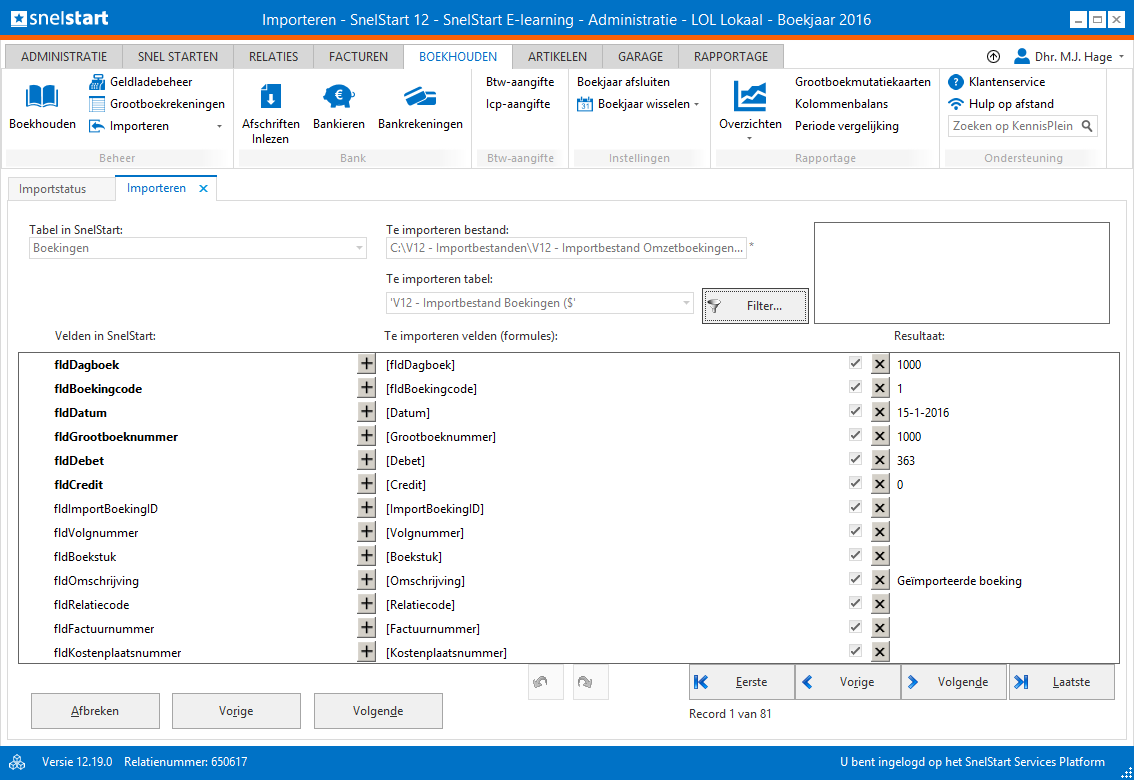Viewport: 1134px width, 780px height.
Task: Click the Afbreken button
Action: [95, 711]
